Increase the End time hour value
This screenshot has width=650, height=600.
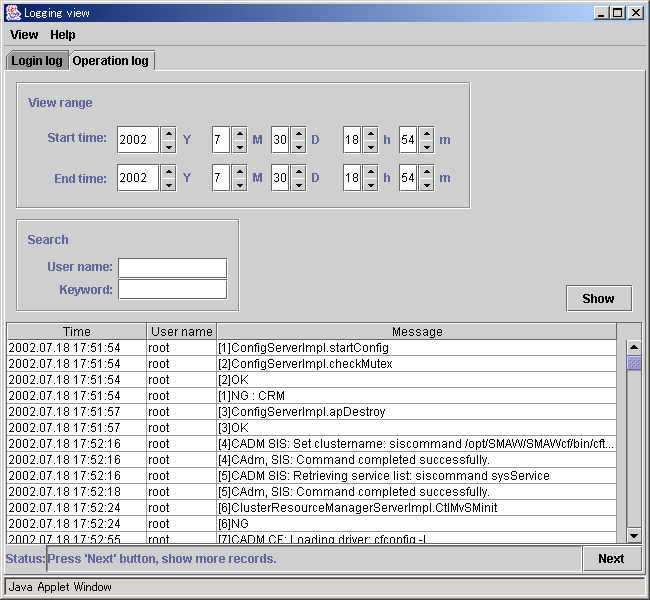[370, 172]
